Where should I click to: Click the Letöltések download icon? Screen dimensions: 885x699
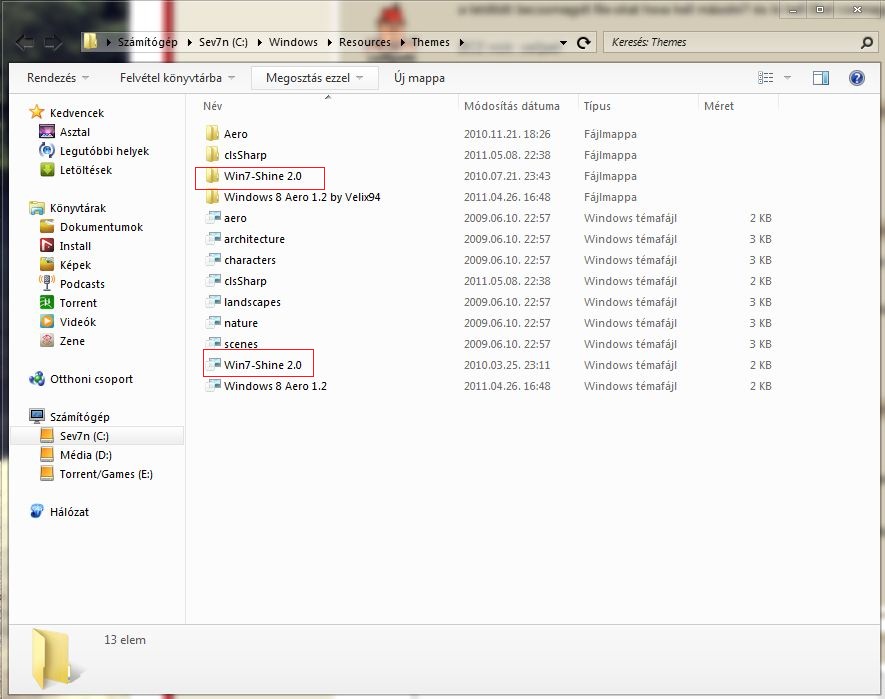[x=47, y=169]
